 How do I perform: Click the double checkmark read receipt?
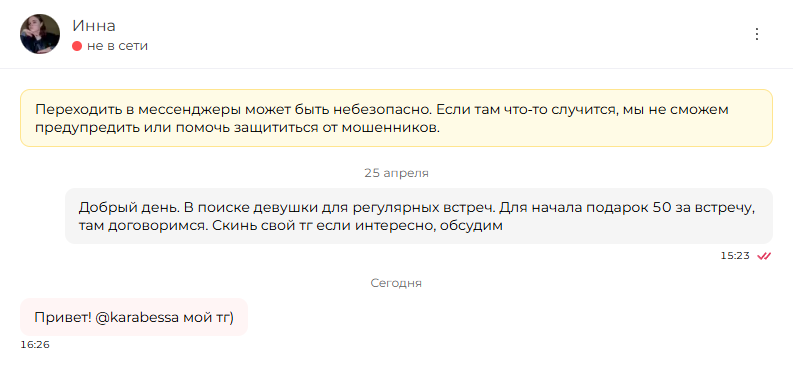click(x=764, y=256)
